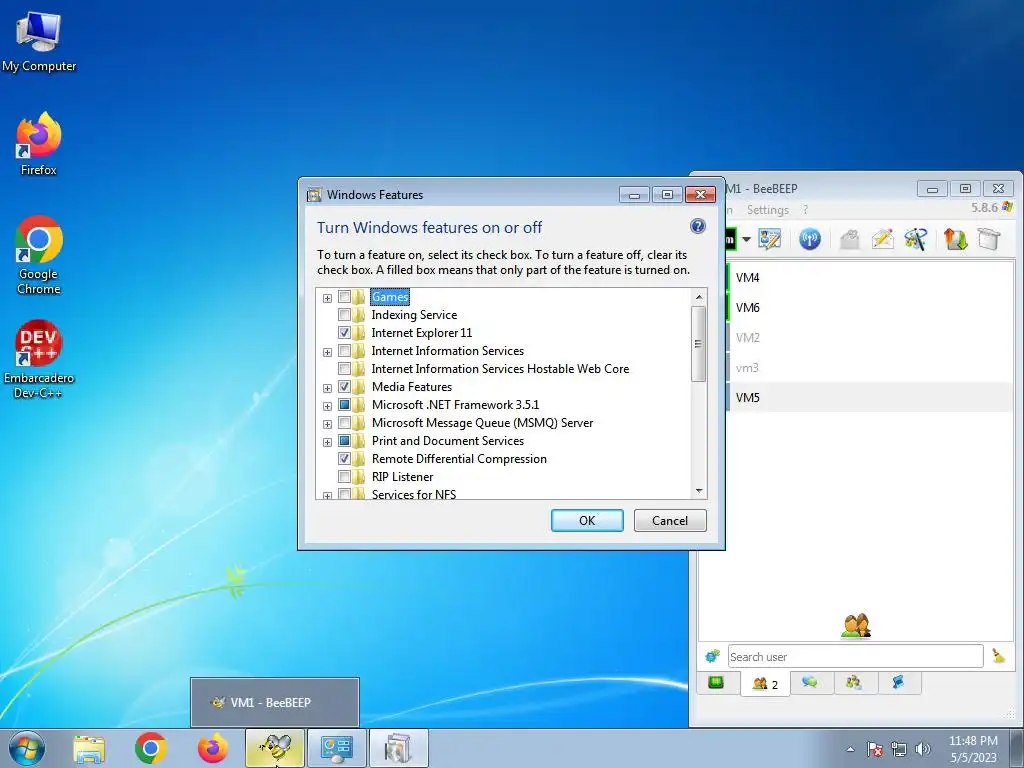Open the volume speaker icon in tray

tap(923, 749)
